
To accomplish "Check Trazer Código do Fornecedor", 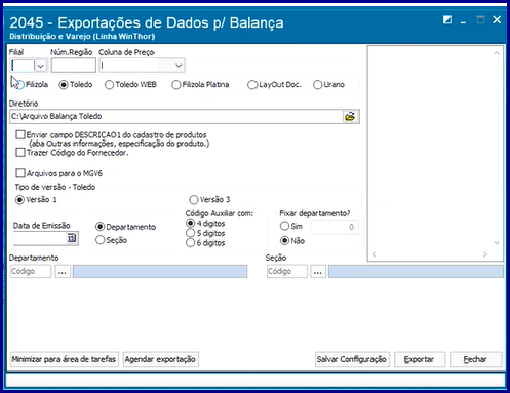I will coord(20,152).
